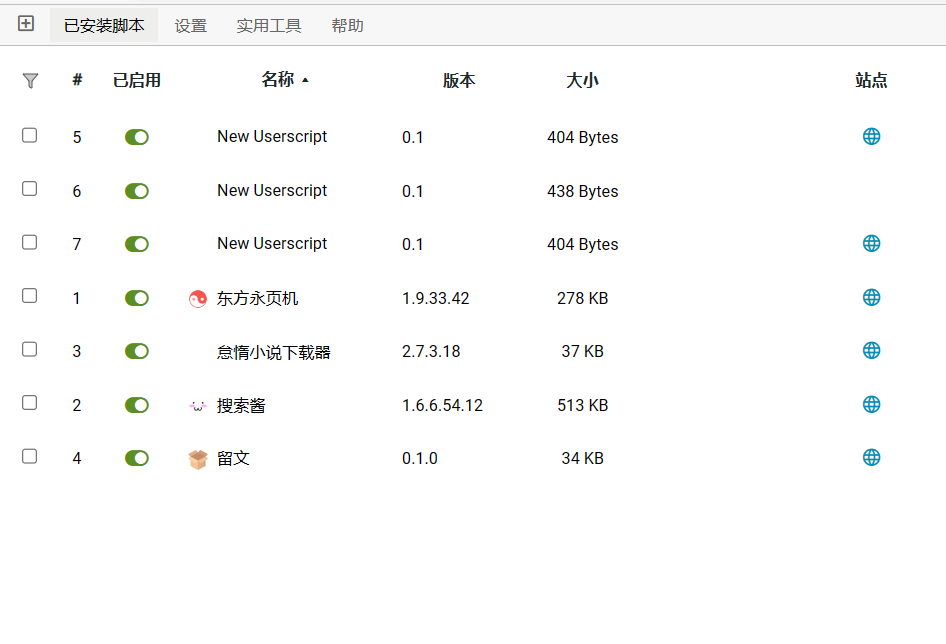
Task: Click the yin-yang icon of 东方永页机
Action: [x=197, y=298]
